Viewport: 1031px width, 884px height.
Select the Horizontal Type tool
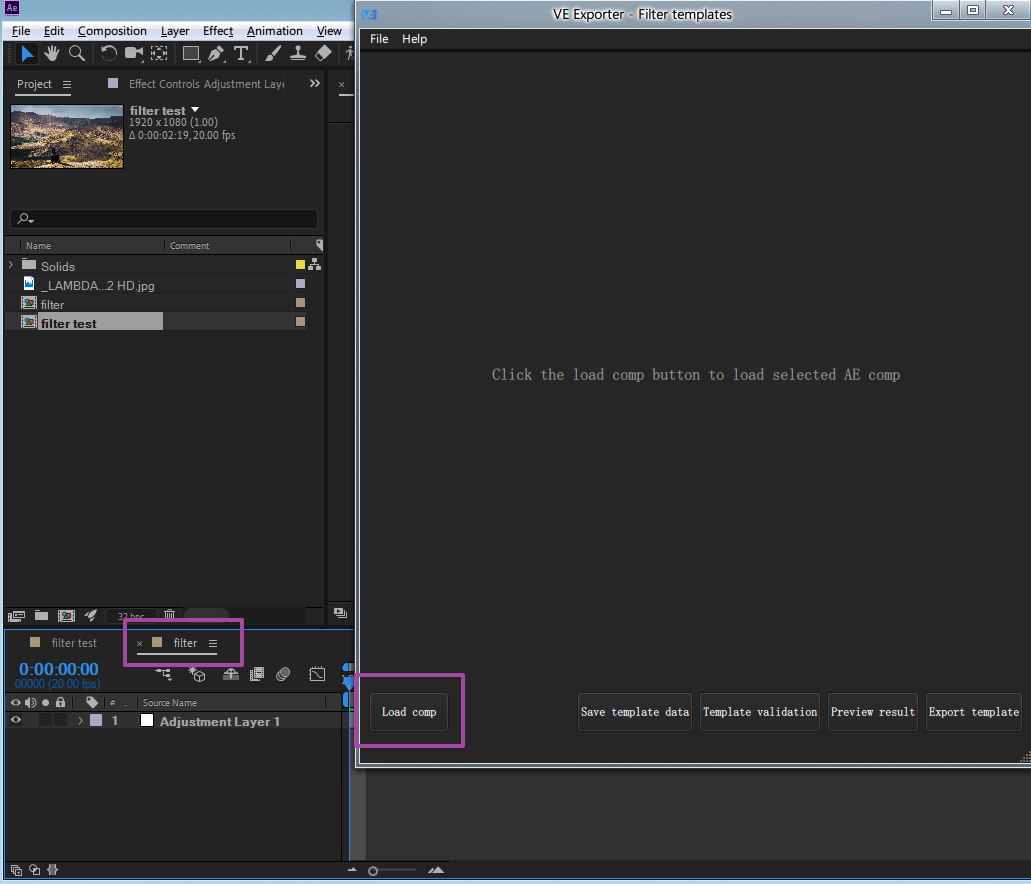pos(242,53)
